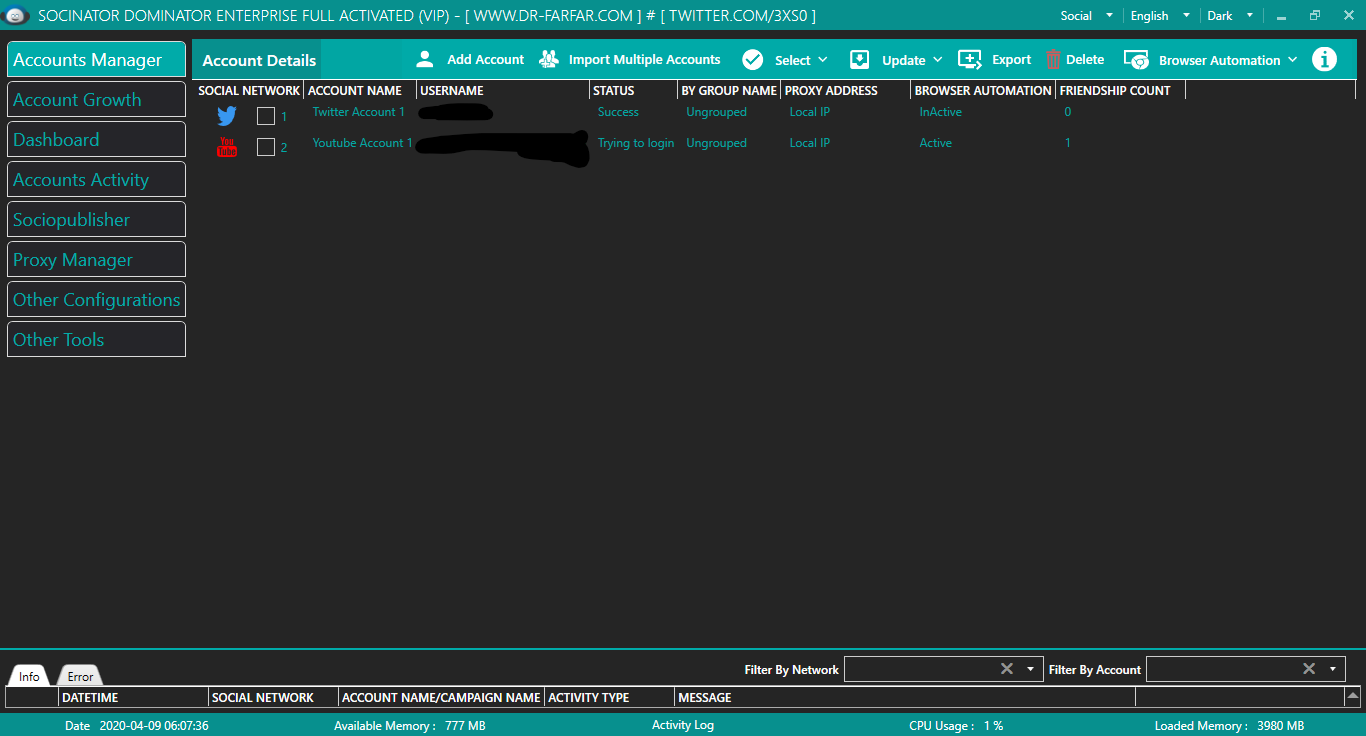Screen dimensions: 1366x736
Task: Click the ACTIVITY TYPE log column header
Action: click(610, 697)
